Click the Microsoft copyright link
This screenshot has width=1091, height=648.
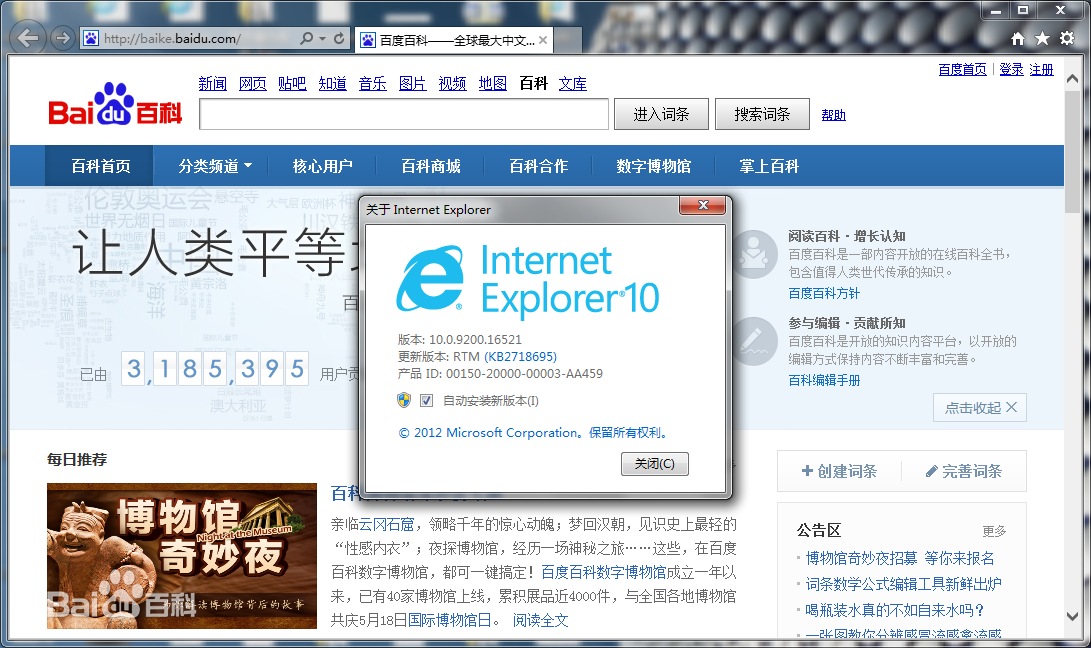tap(534, 432)
